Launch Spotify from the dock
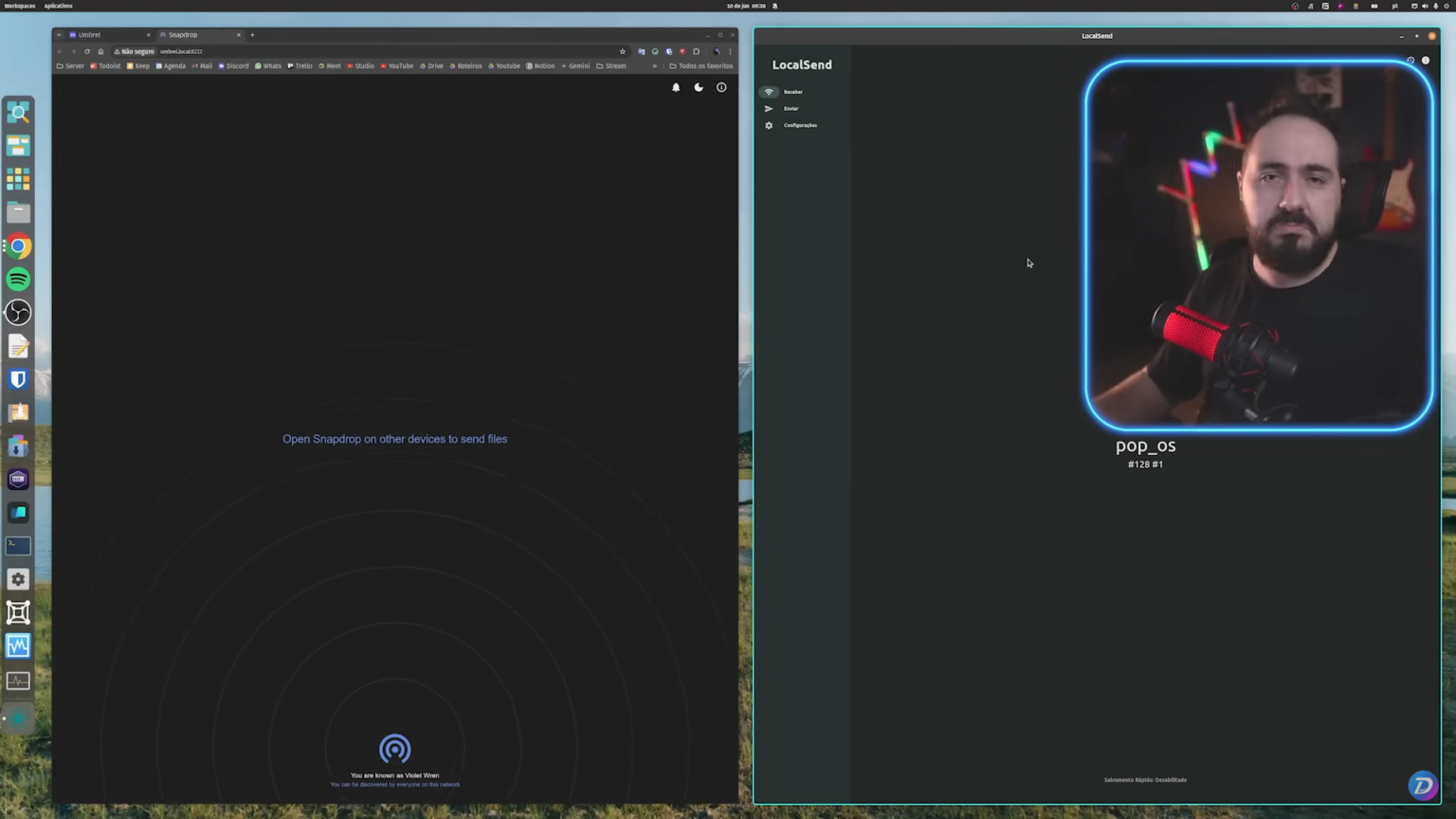The image size is (1456, 819). (18, 280)
